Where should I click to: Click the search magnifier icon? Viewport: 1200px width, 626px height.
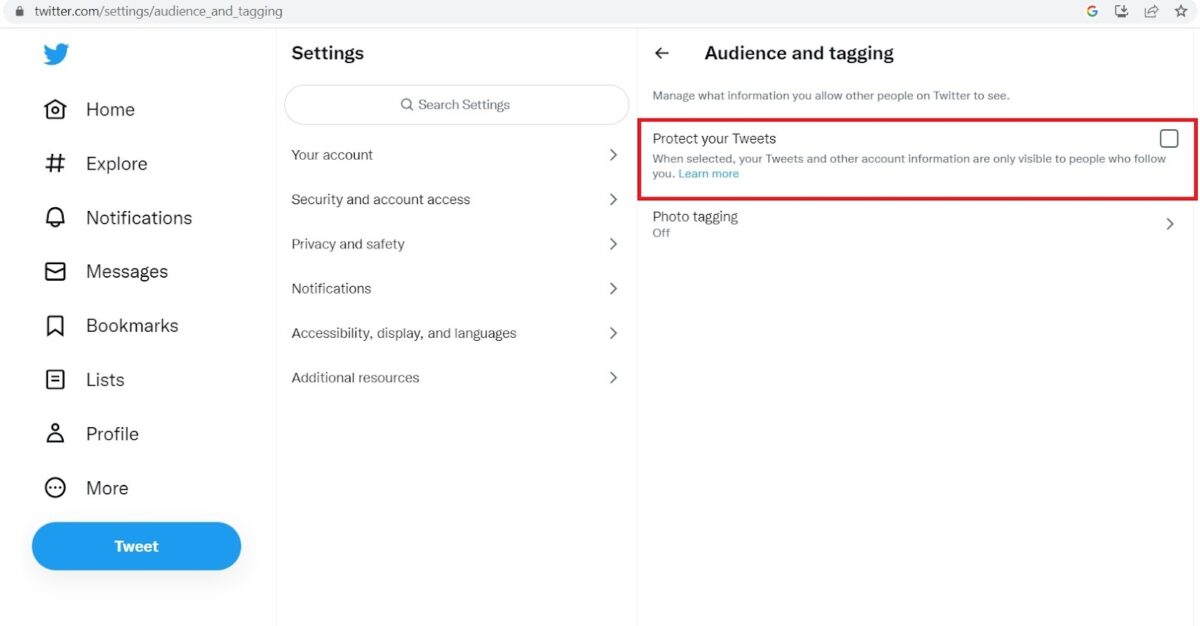[x=407, y=105]
